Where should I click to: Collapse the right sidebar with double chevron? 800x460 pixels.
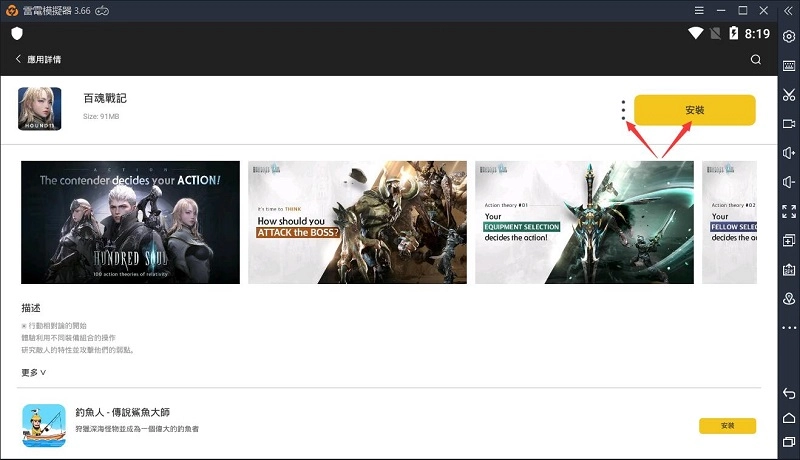click(790, 10)
